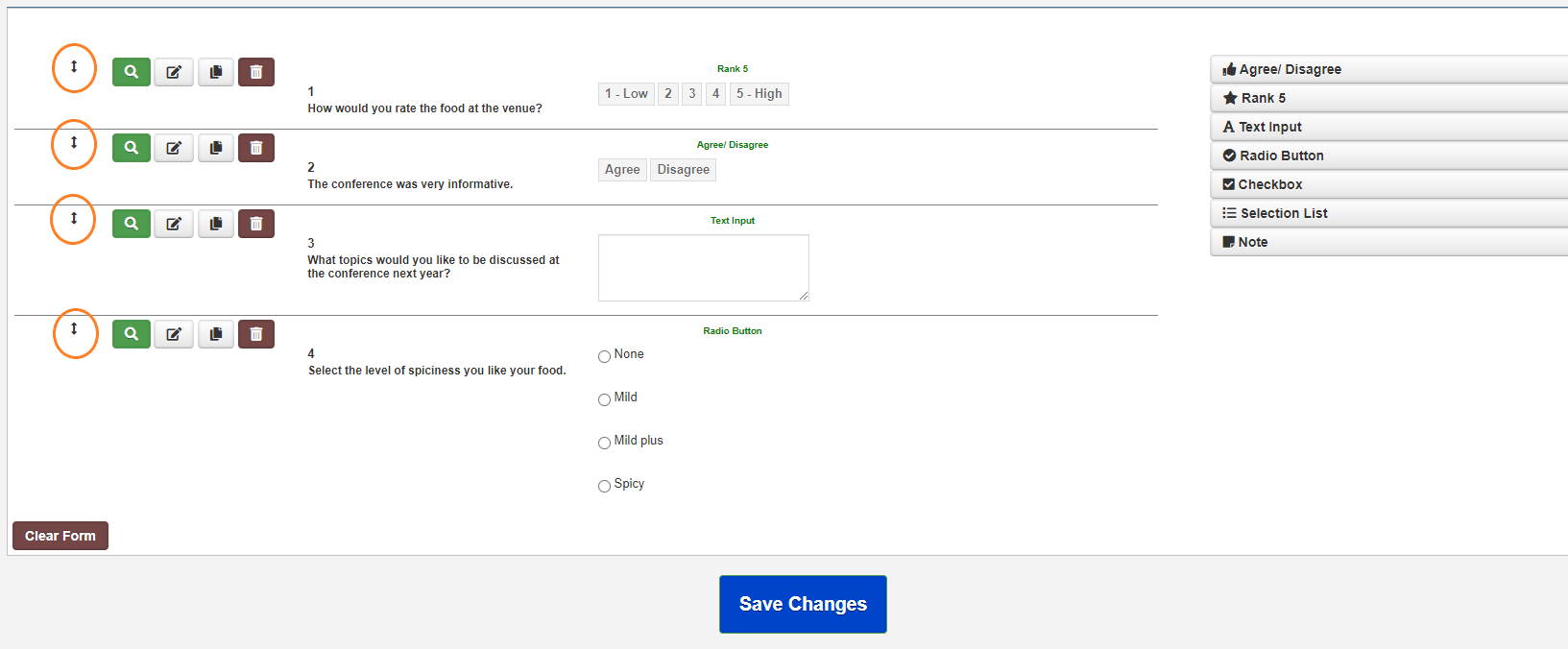1568x649 pixels.
Task: Add an Agree/ Disagree question type
Action: 1387,69
